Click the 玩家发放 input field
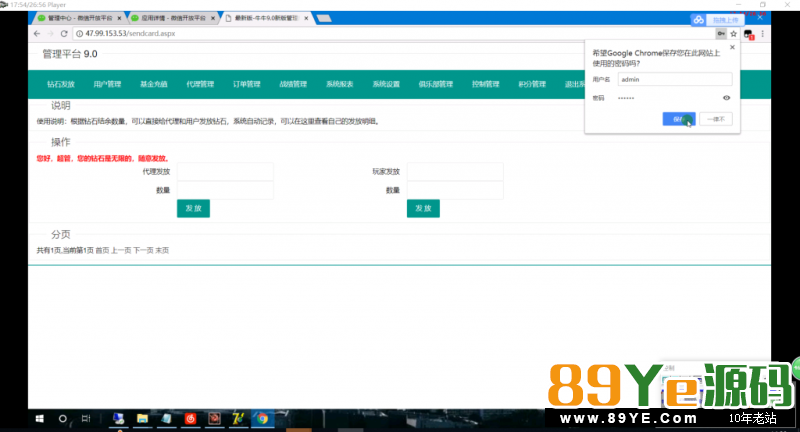Viewport: 800px width, 432px height. [x=455, y=171]
